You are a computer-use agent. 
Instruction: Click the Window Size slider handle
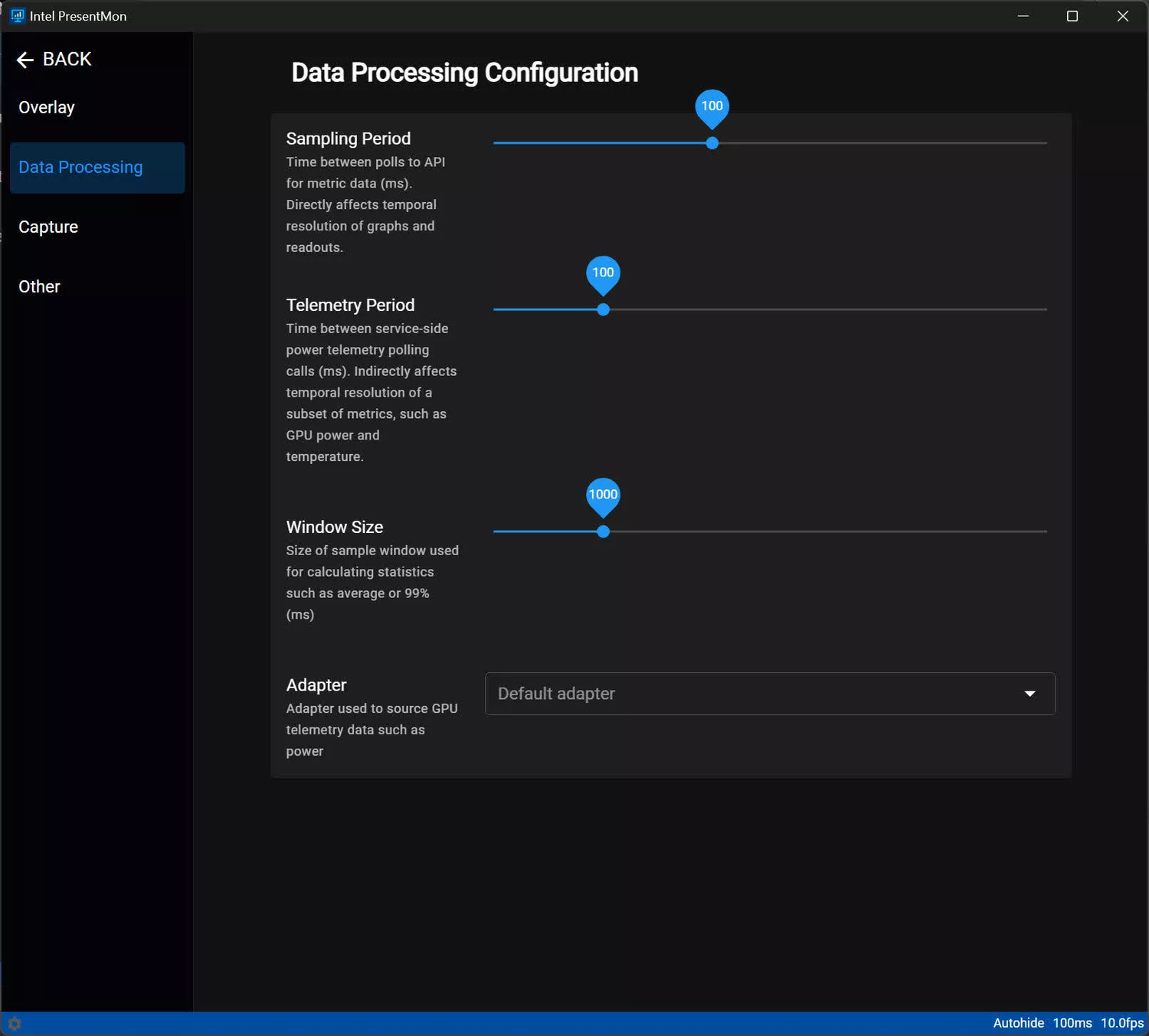604,531
